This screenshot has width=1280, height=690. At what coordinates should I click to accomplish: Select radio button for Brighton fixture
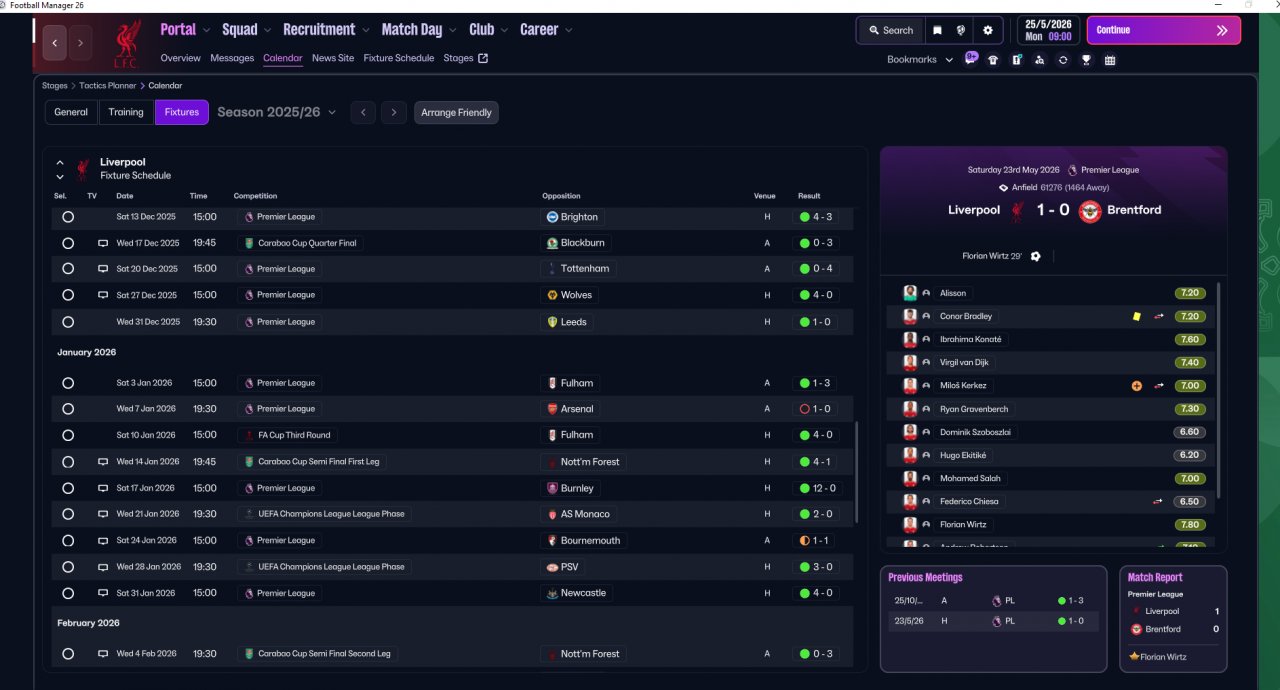pyautogui.click(x=68, y=217)
